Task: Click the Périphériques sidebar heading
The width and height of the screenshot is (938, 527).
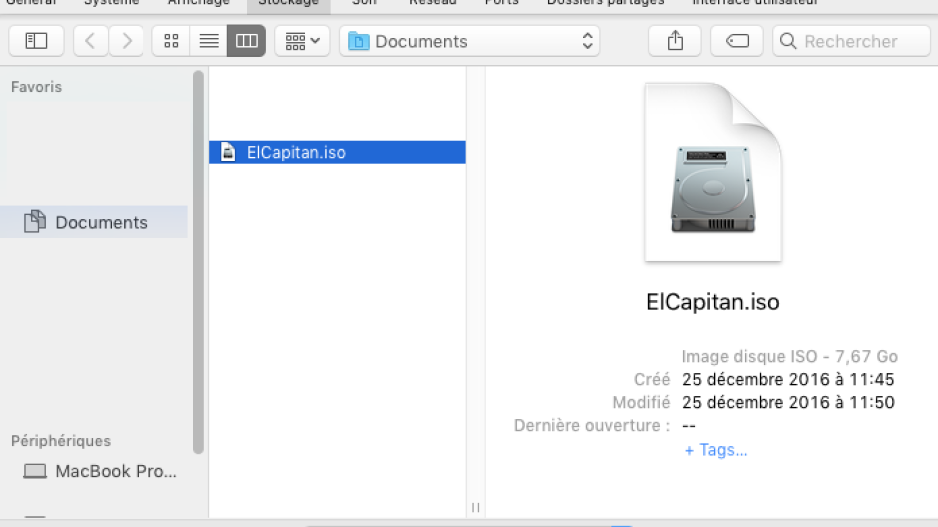Action: 61,441
